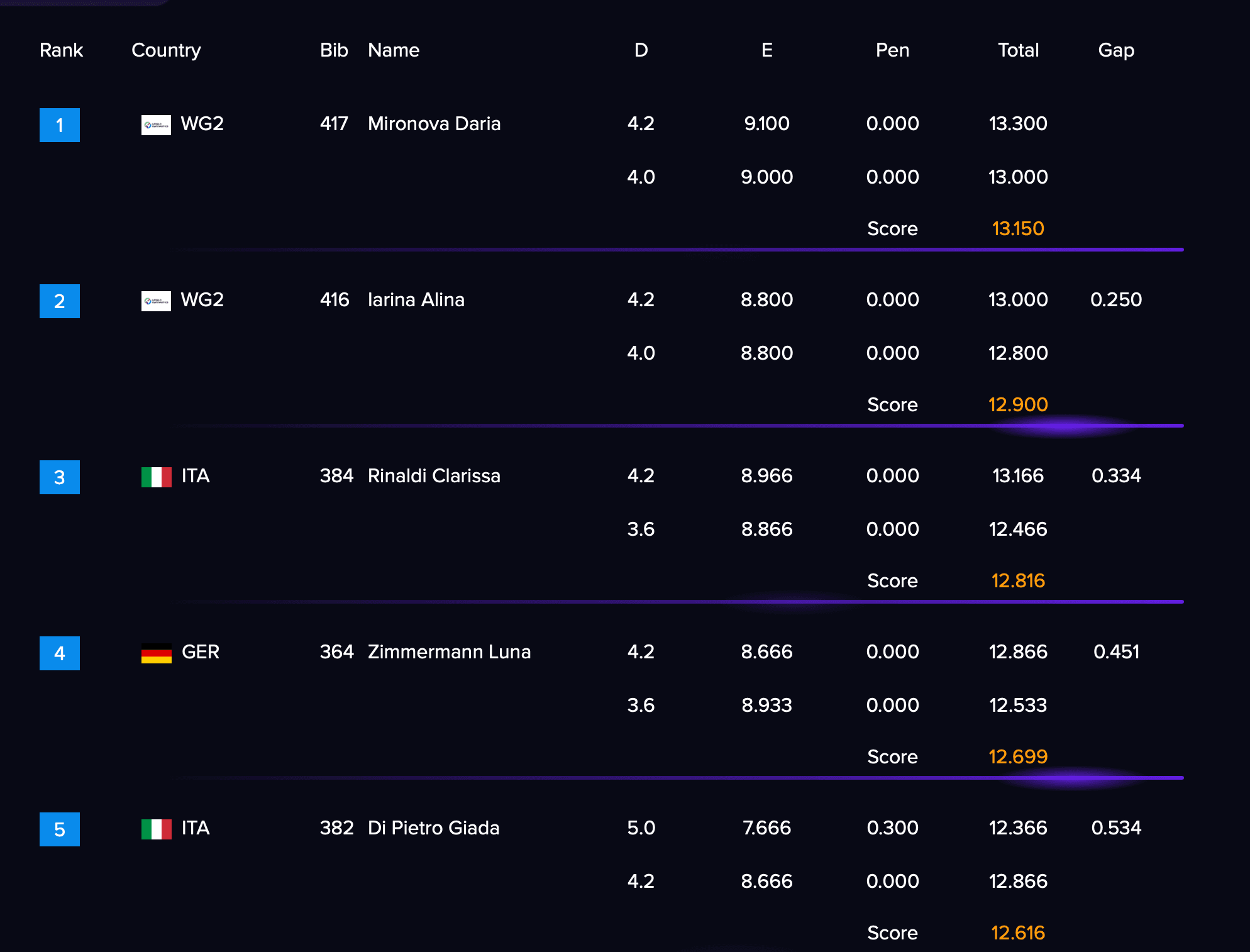Click the Rank column header

[x=61, y=50]
